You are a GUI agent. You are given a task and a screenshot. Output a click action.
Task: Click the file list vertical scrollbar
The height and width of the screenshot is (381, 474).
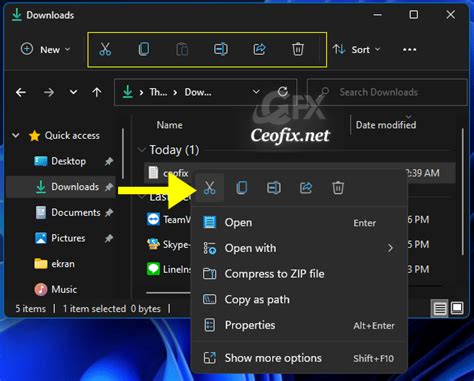pos(463,192)
